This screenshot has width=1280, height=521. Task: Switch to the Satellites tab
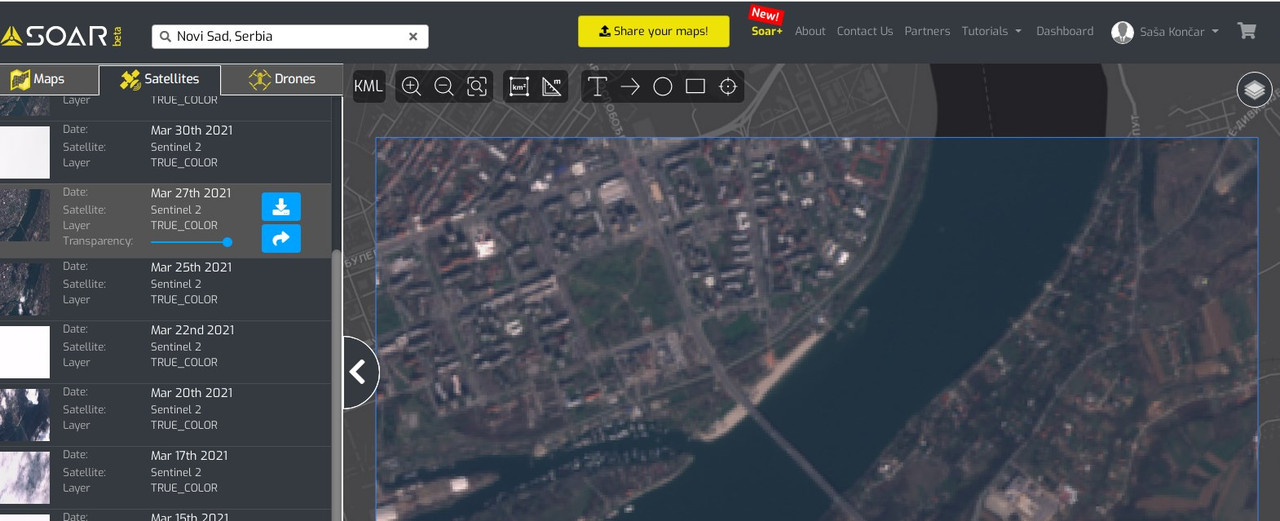160,79
